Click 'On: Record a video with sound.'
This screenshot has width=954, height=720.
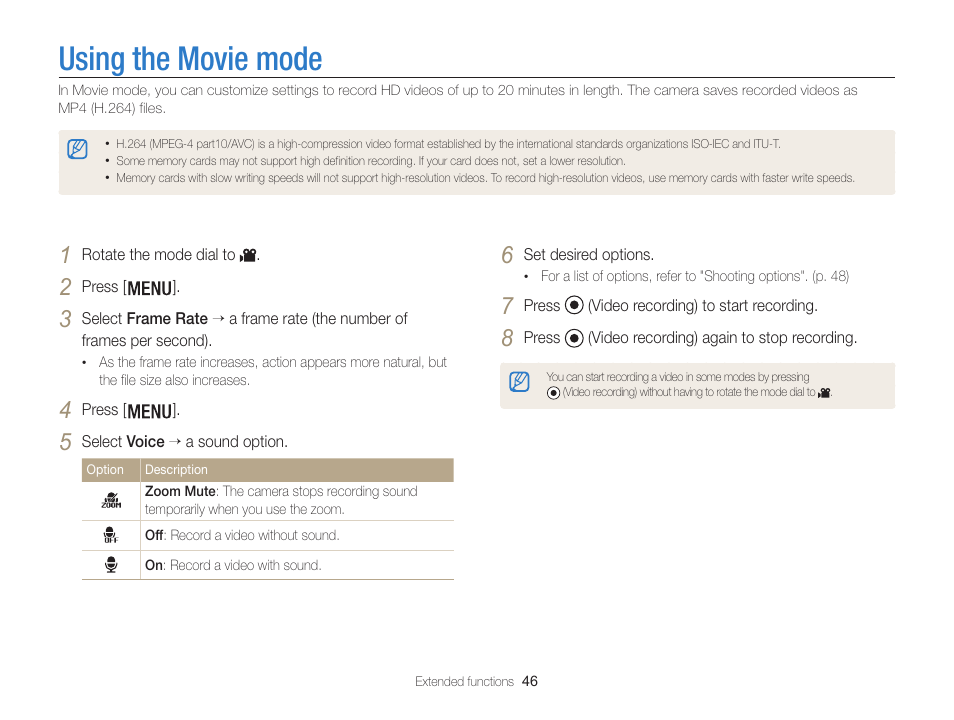point(233,565)
